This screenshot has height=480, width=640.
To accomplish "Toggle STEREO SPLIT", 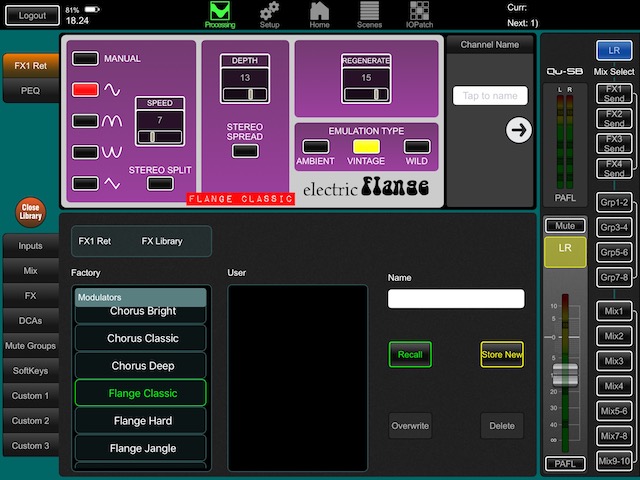I will coord(160,183).
